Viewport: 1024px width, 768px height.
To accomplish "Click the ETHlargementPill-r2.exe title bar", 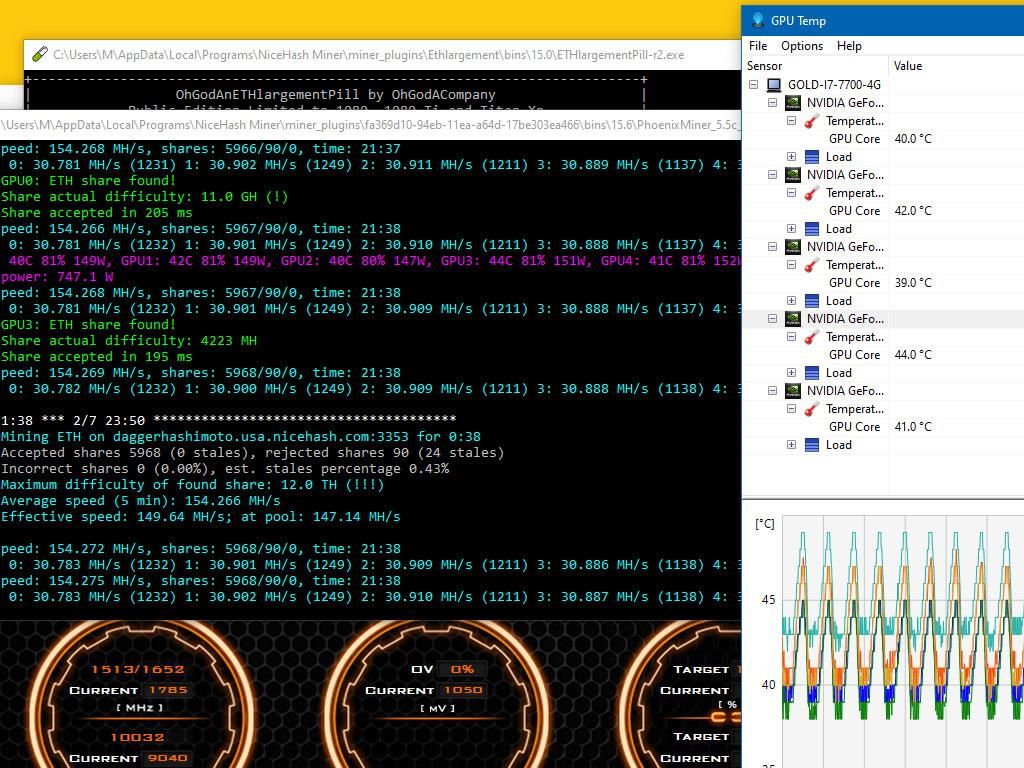I will tap(383, 55).
